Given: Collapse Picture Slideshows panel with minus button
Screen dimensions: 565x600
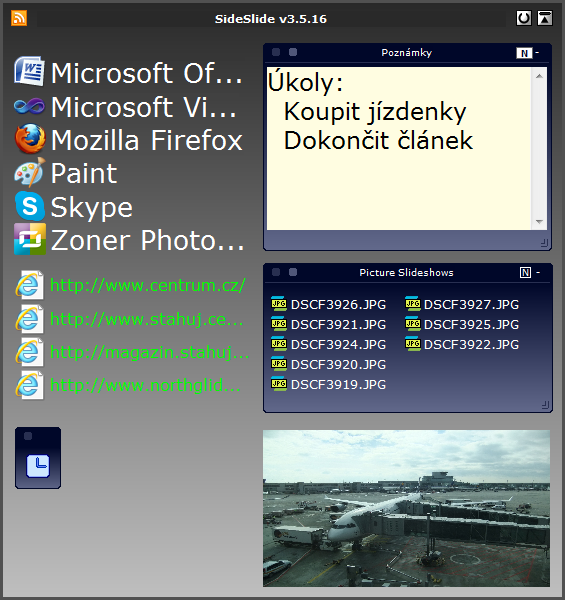Looking at the screenshot, I should coord(538,272).
